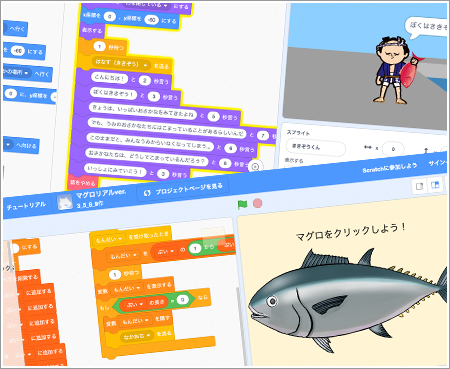Click the red stop button
Viewport: 450px width, 369px height.
click(257, 203)
